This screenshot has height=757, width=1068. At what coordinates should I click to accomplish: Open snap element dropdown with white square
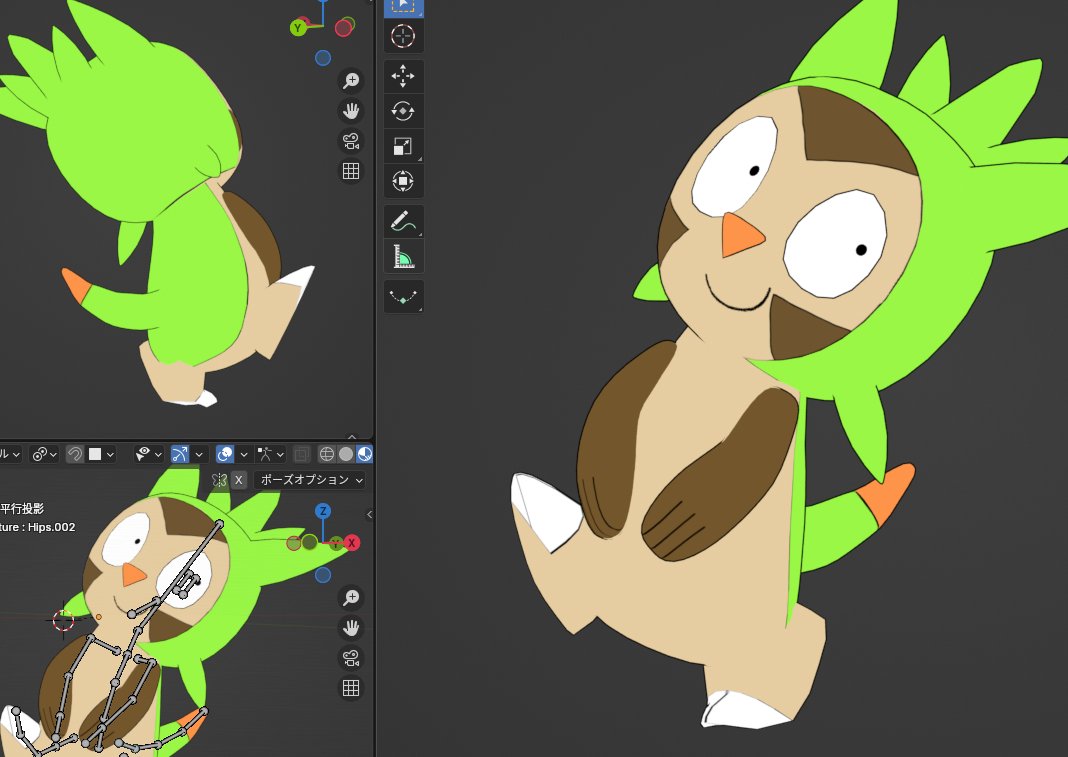click(x=101, y=454)
